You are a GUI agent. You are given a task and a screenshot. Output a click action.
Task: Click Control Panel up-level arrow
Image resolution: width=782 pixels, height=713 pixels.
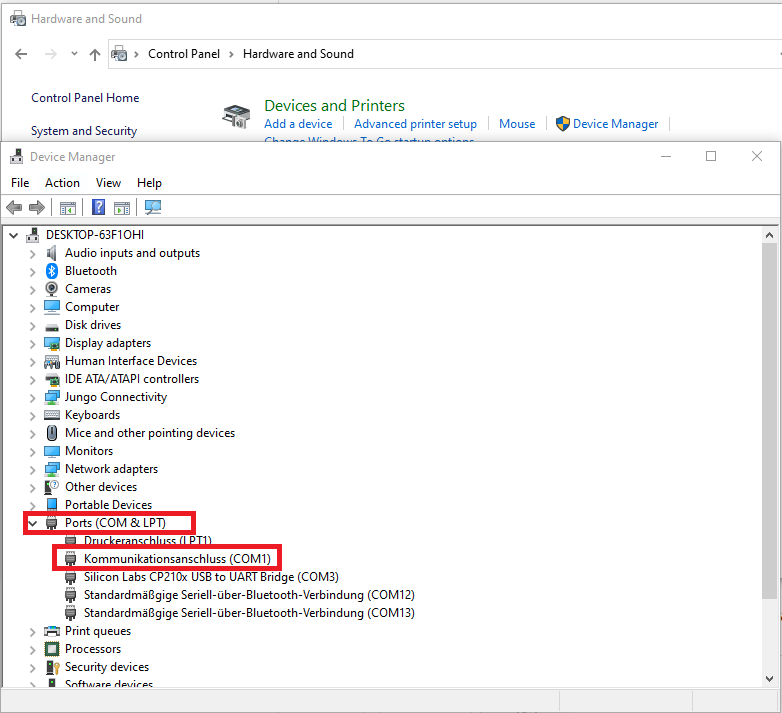point(95,54)
